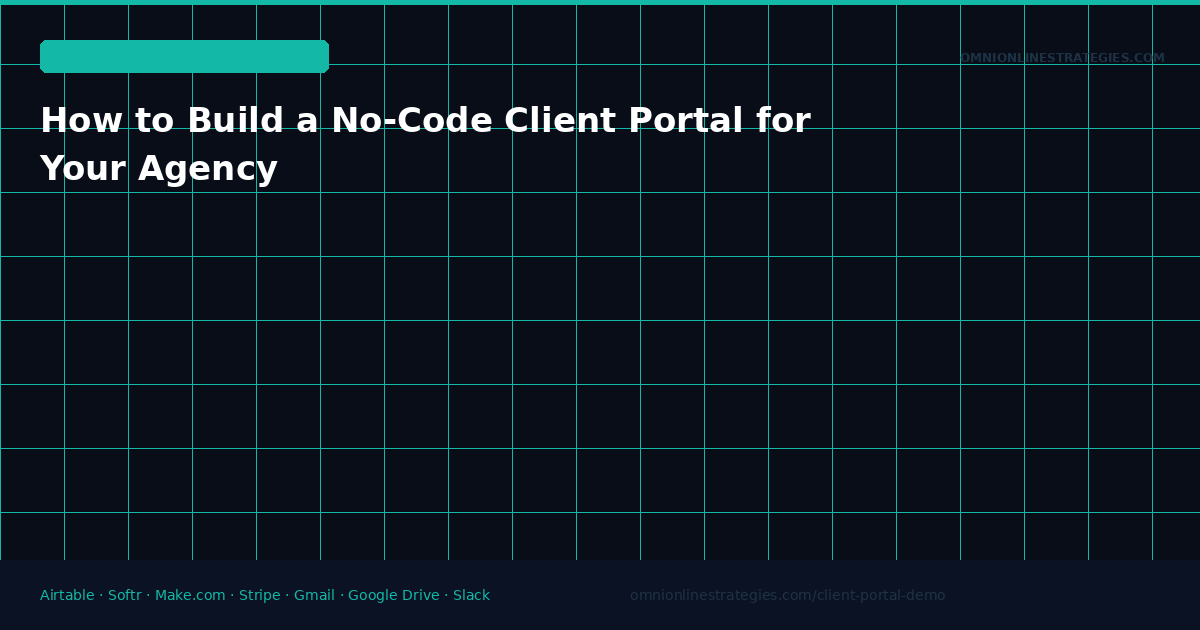Click "Make.com" in the footer tool list

(190, 596)
